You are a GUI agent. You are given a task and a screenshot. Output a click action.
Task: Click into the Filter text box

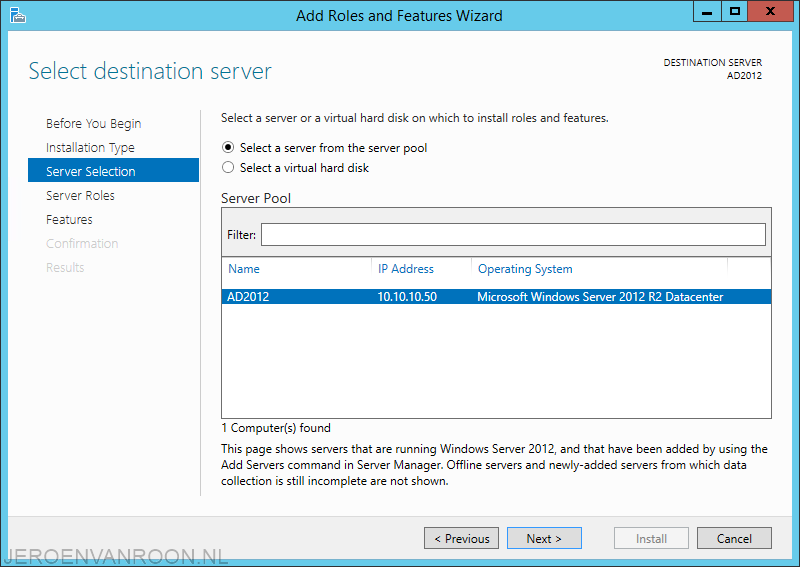[x=513, y=234]
